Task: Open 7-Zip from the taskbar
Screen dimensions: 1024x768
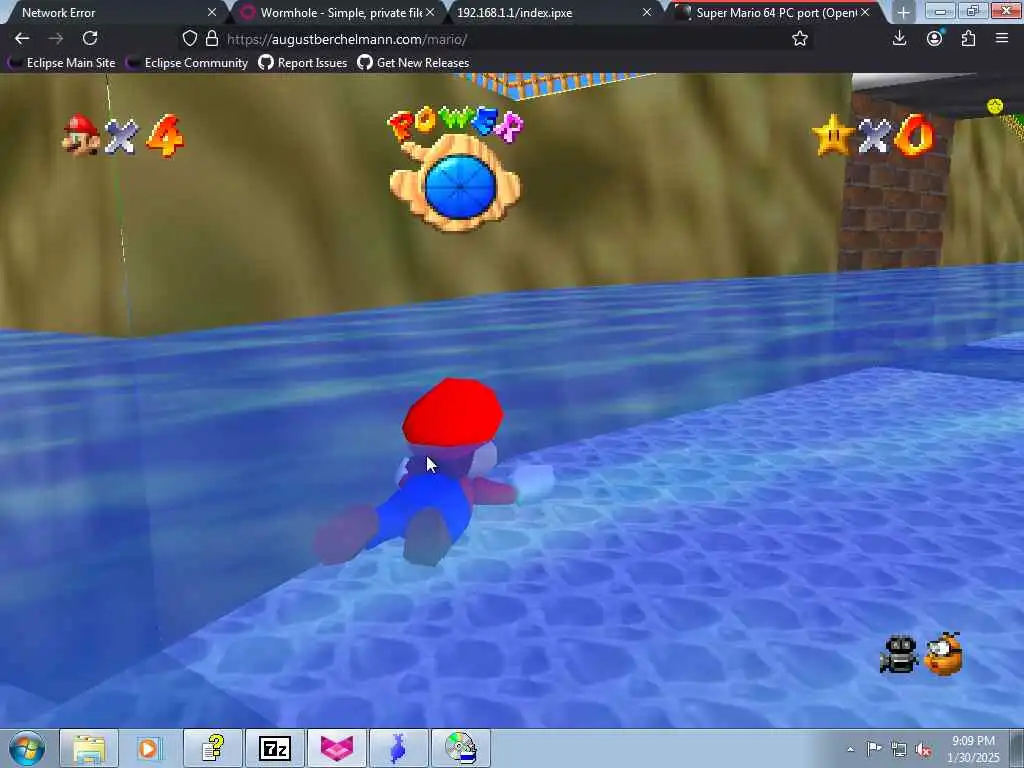Action: (x=275, y=748)
